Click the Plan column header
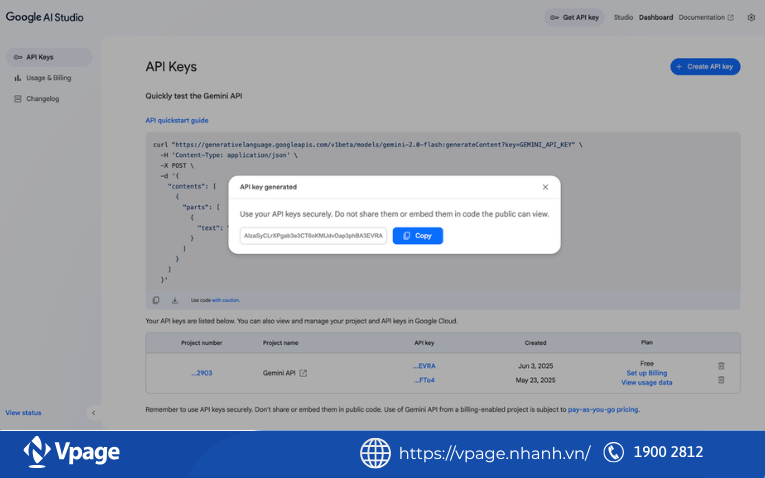The height and width of the screenshot is (478, 765). [x=646, y=342]
